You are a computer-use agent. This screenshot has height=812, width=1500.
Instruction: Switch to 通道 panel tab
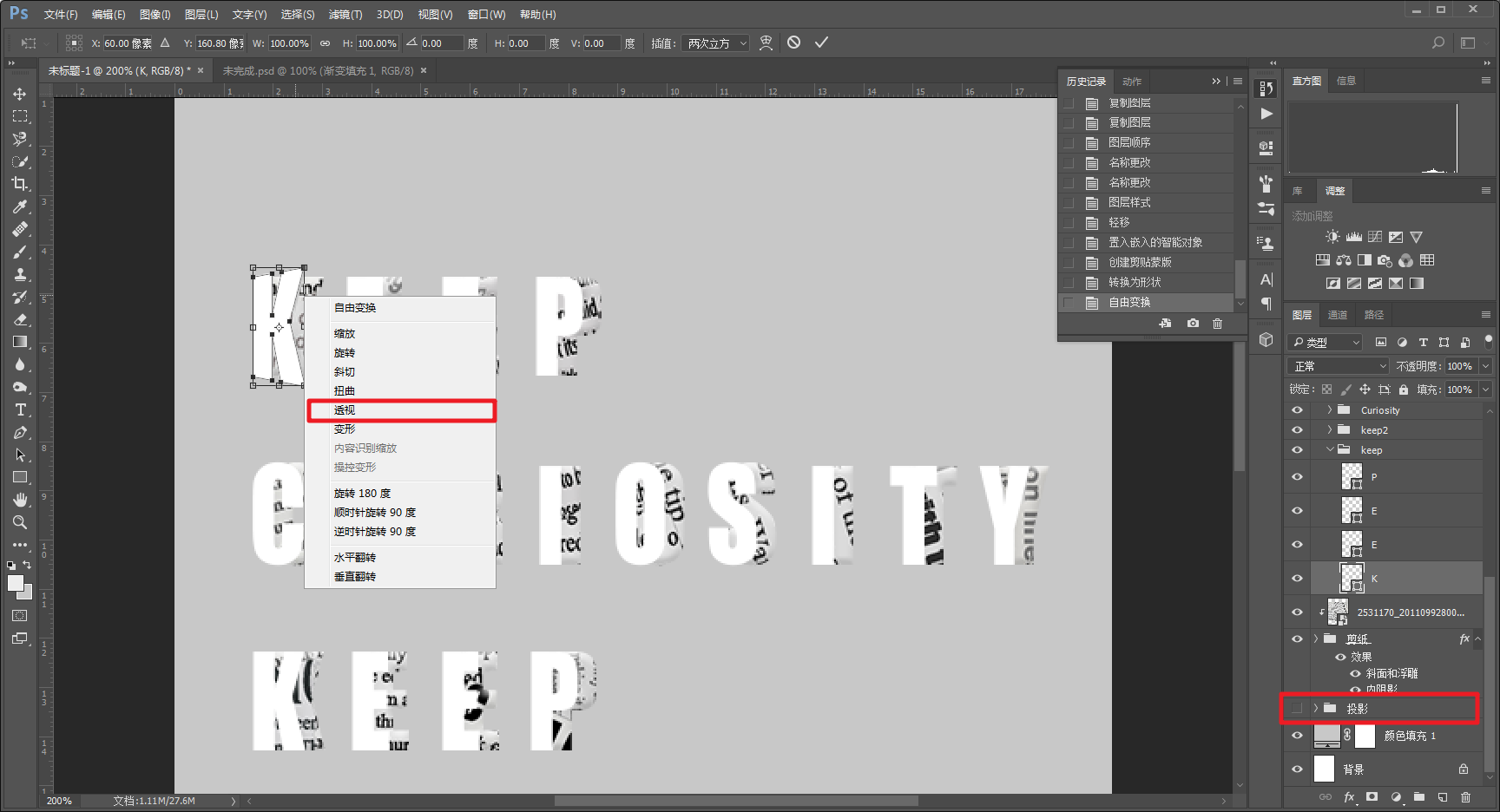click(x=1338, y=315)
